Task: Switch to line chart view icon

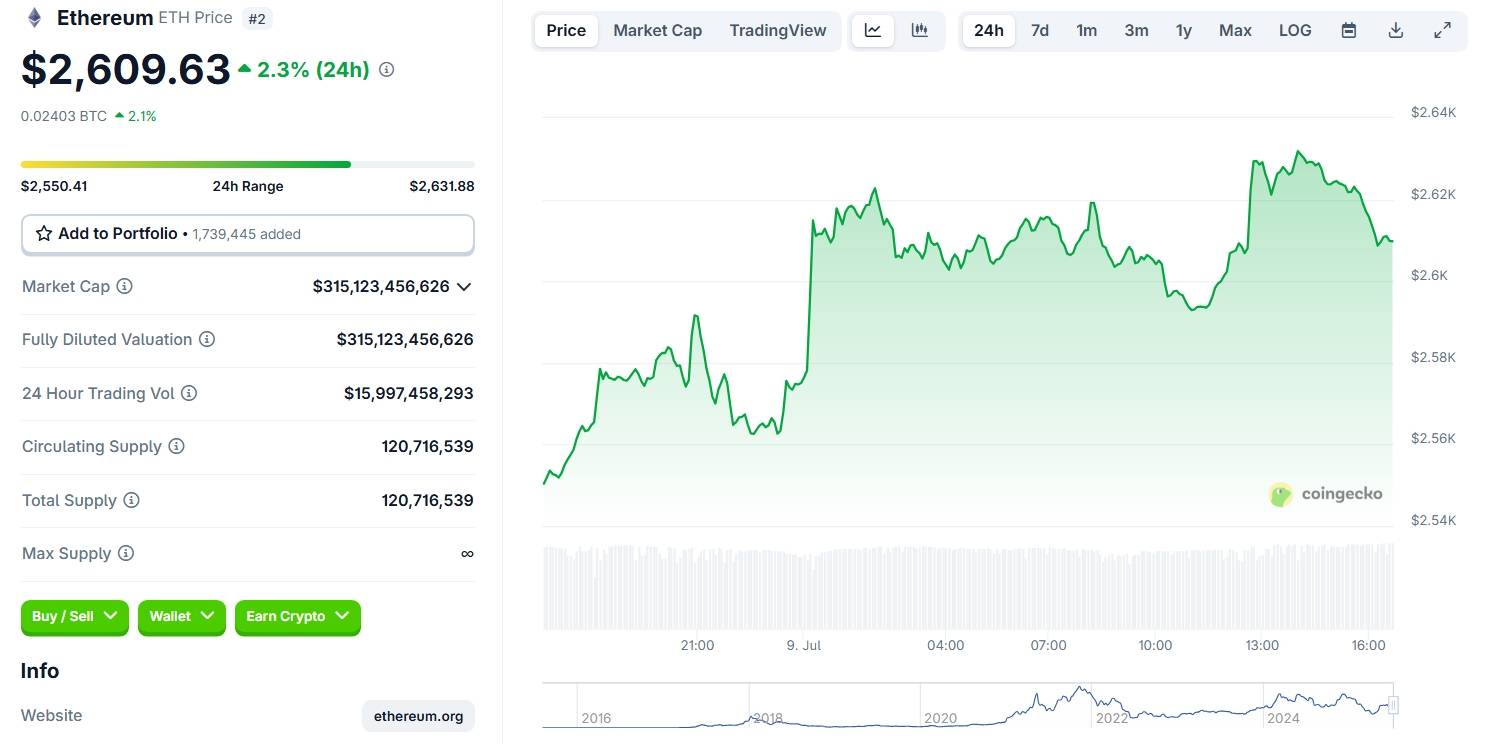Action: point(873,30)
